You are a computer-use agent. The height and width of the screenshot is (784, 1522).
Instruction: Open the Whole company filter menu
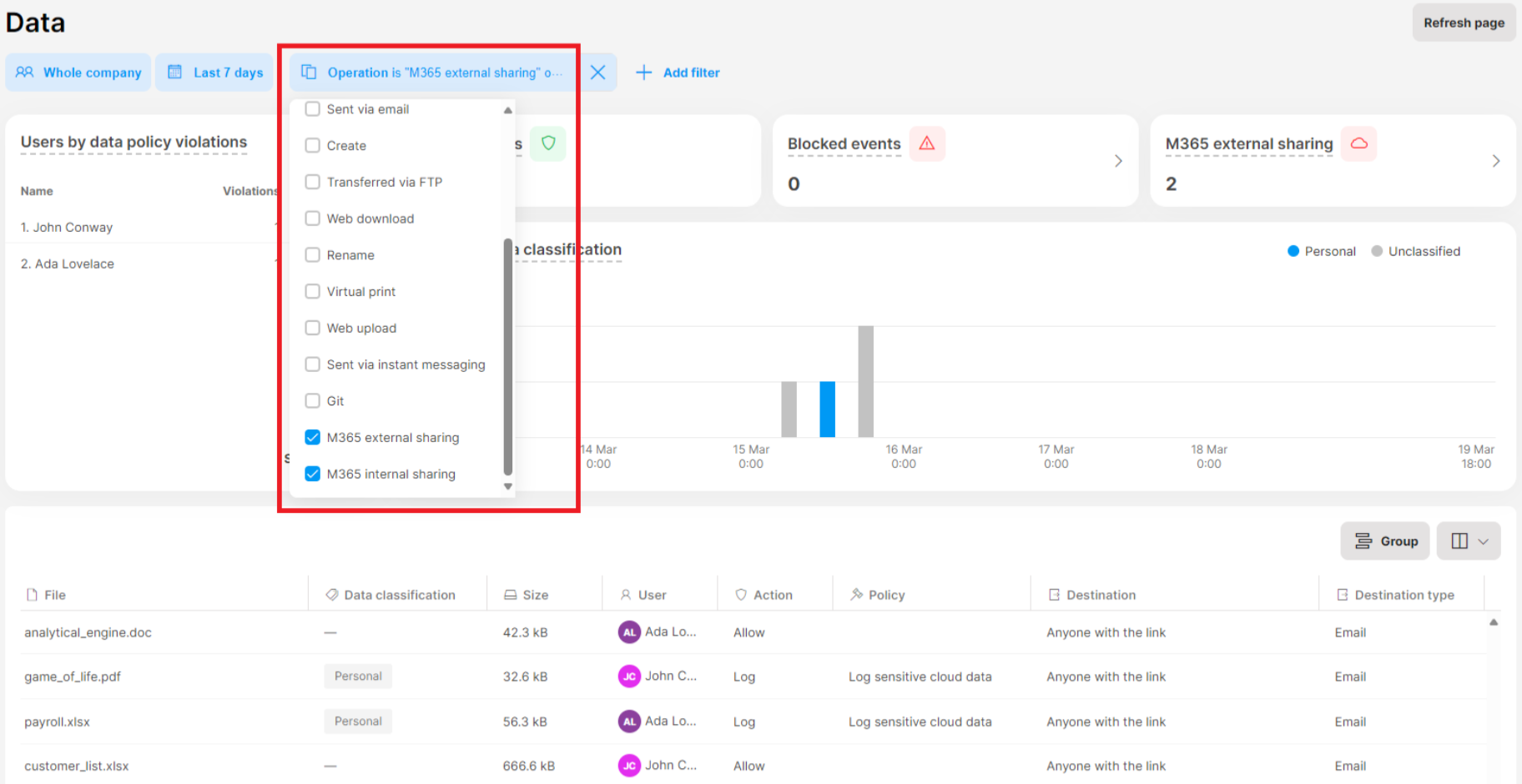click(x=78, y=73)
